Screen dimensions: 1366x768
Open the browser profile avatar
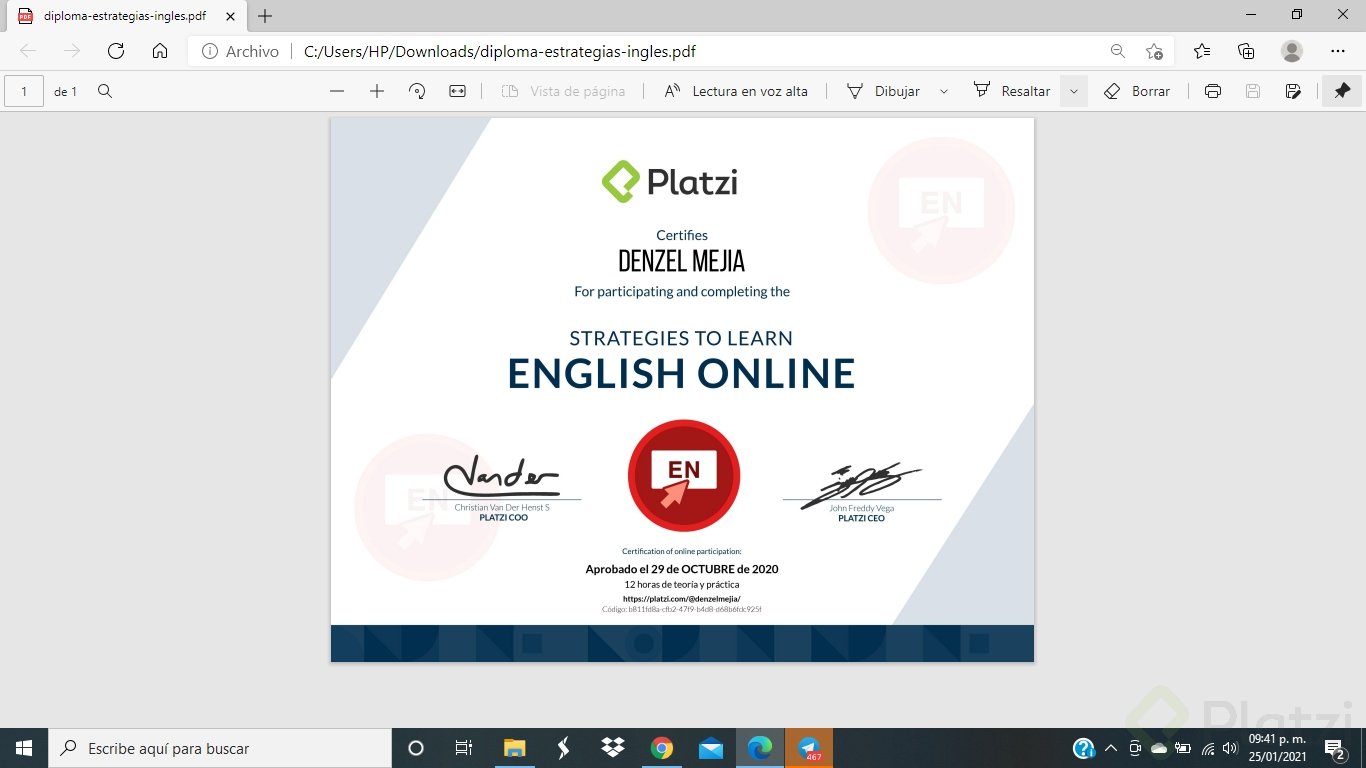(1292, 51)
